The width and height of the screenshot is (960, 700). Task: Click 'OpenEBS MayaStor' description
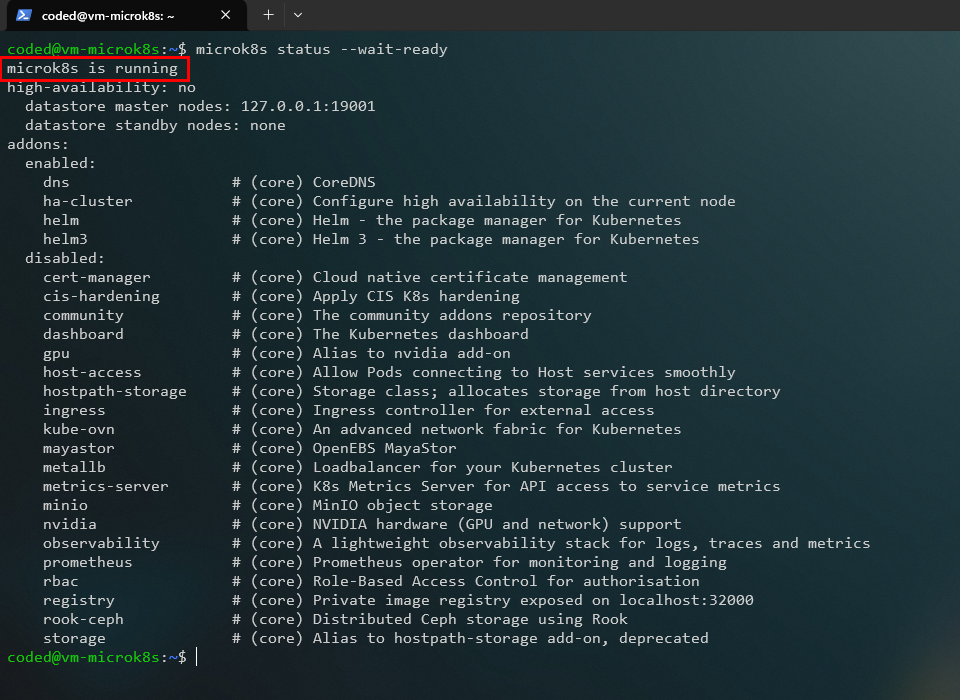pyautogui.click(x=384, y=448)
